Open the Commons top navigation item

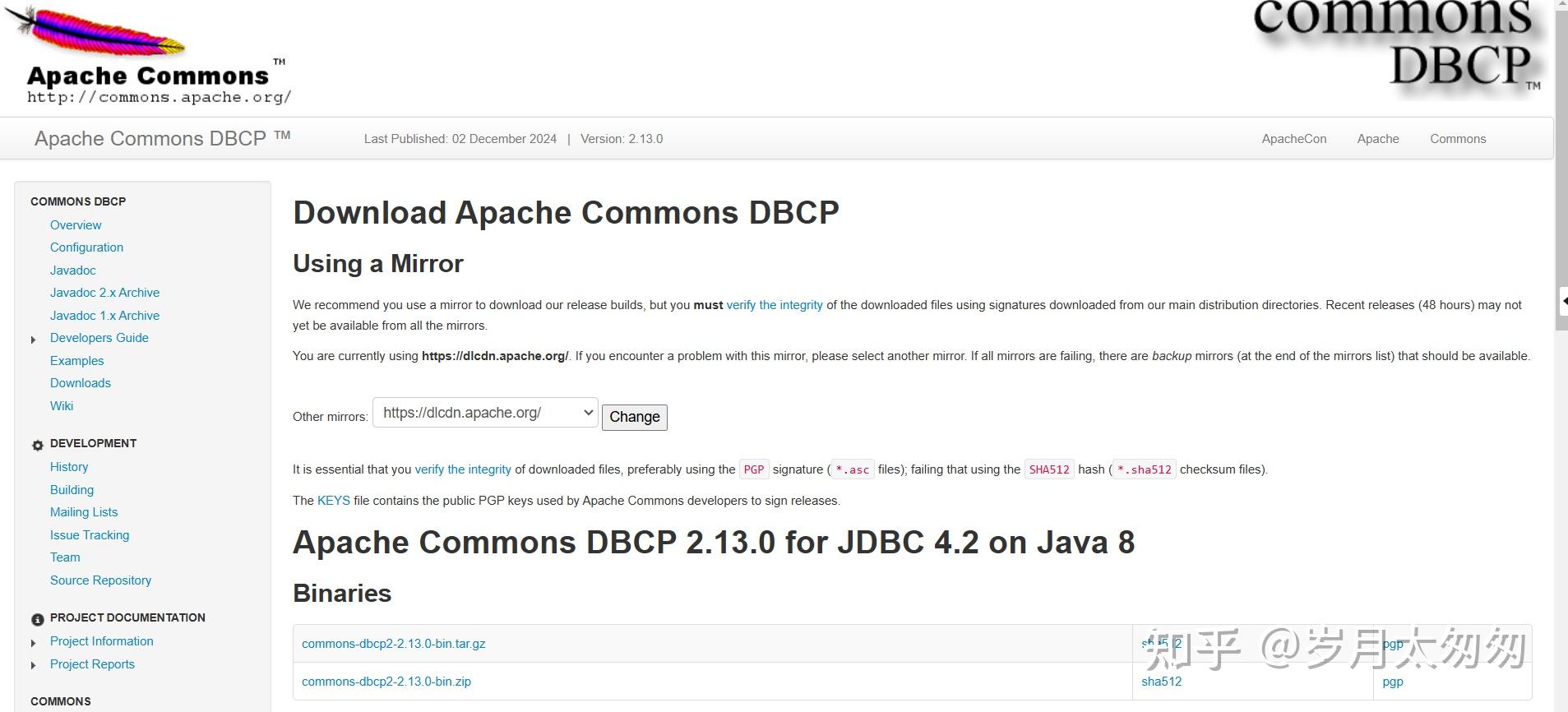(x=1457, y=139)
